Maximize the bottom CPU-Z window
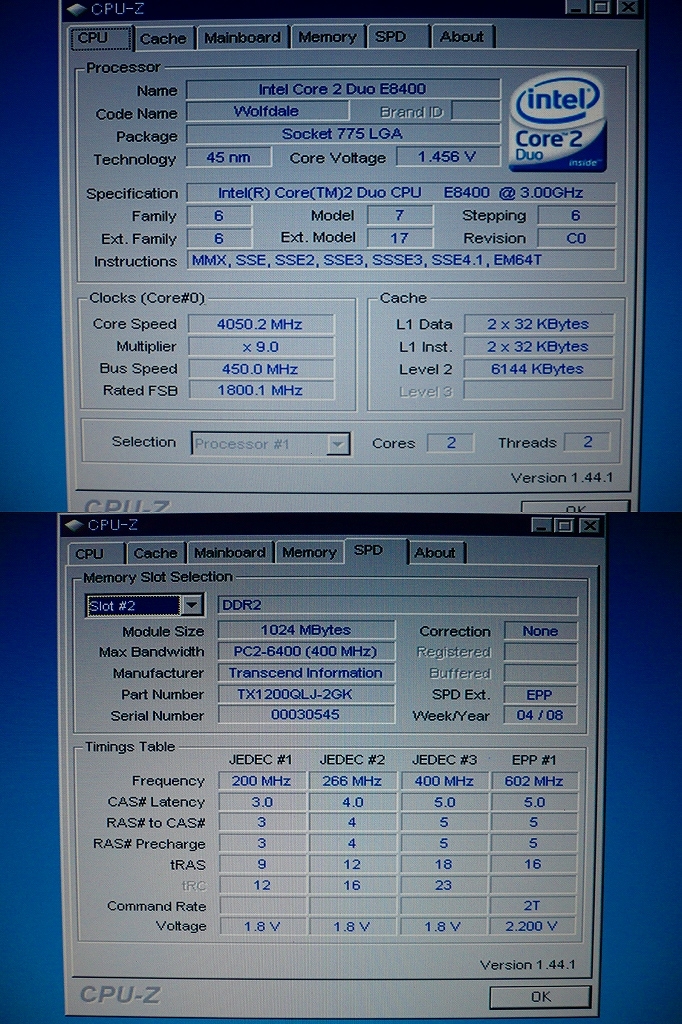This screenshot has width=682, height=1024. 564,525
